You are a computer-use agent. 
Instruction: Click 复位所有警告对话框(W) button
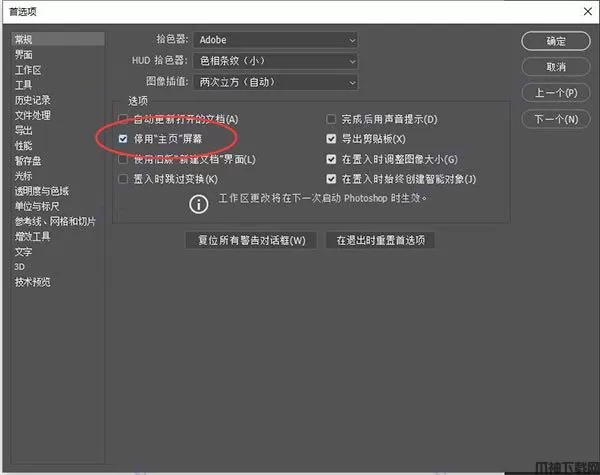click(251, 240)
